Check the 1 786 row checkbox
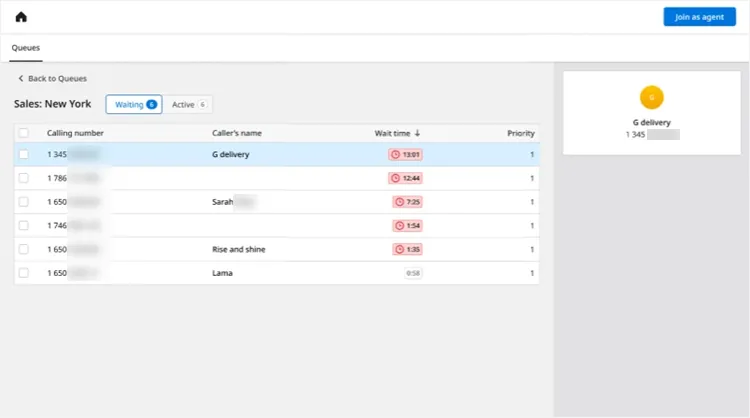This screenshot has width=750, height=418. point(23,178)
